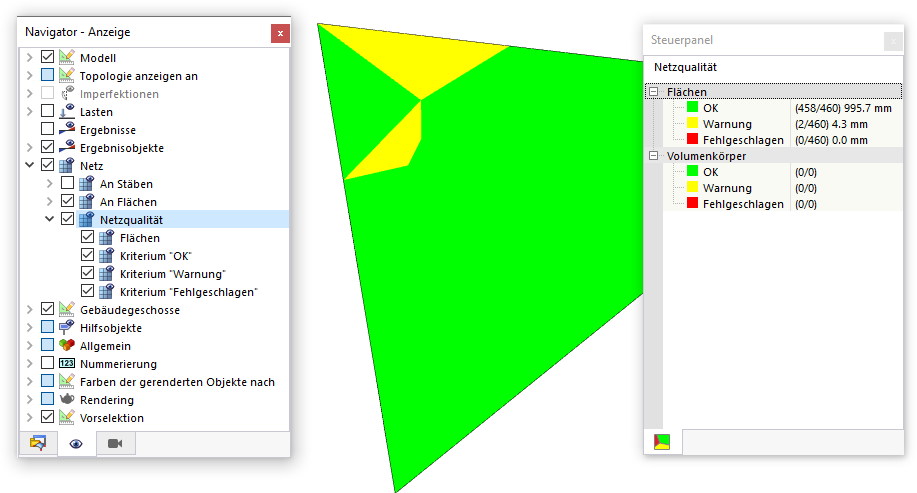Toggle the Lasten checkbox
Image resolution: width=917 pixels, height=493 pixels.
point(47,111)
